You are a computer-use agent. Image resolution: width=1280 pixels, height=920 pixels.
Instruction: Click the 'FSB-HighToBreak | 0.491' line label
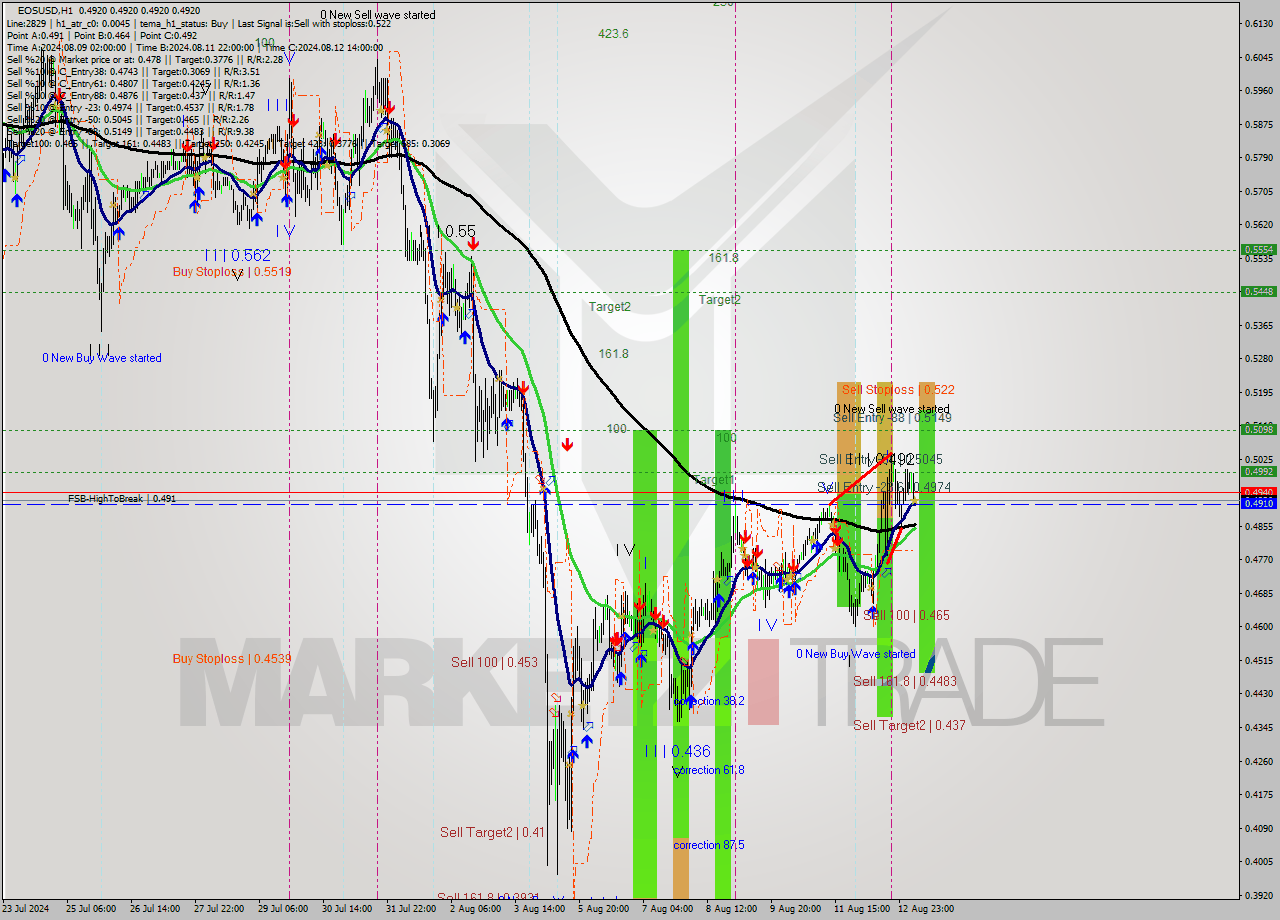(x=122, y=498)
